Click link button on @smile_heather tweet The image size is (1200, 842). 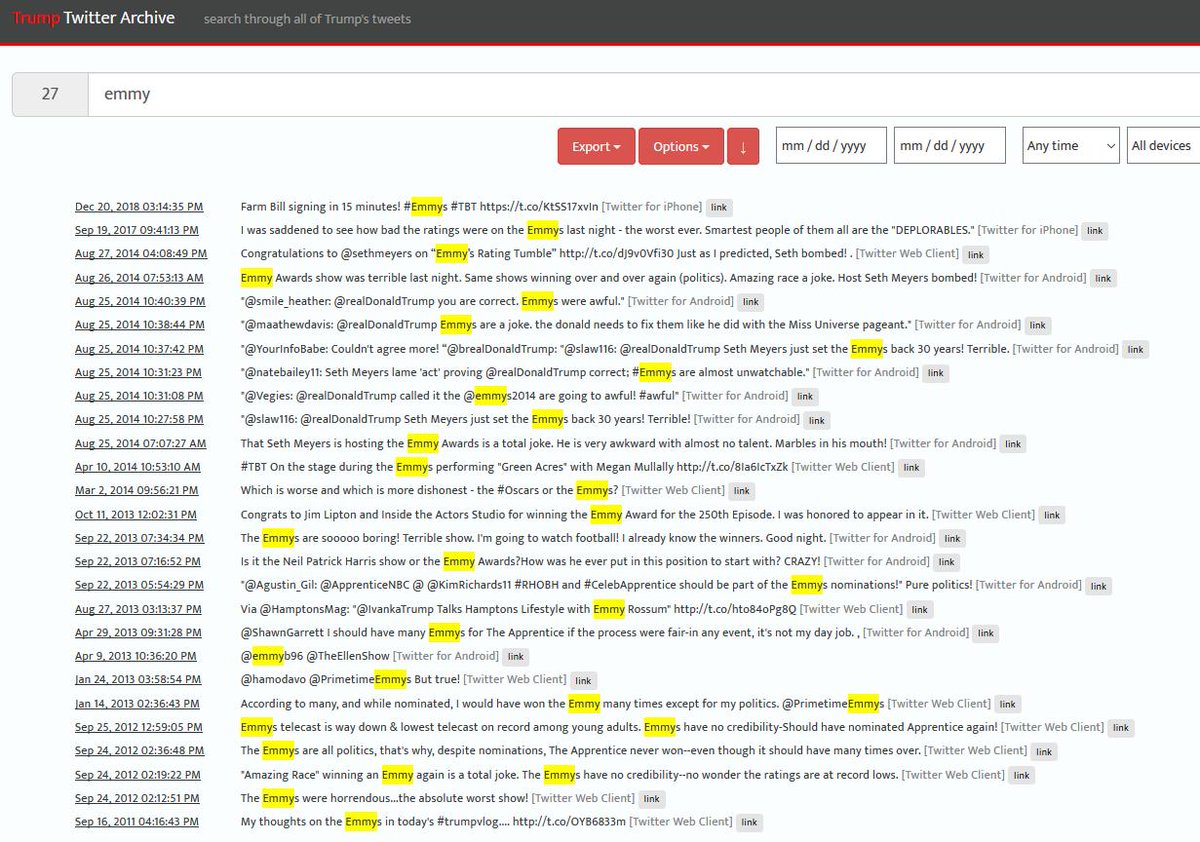pyautogui.click(x=751, y=302)
